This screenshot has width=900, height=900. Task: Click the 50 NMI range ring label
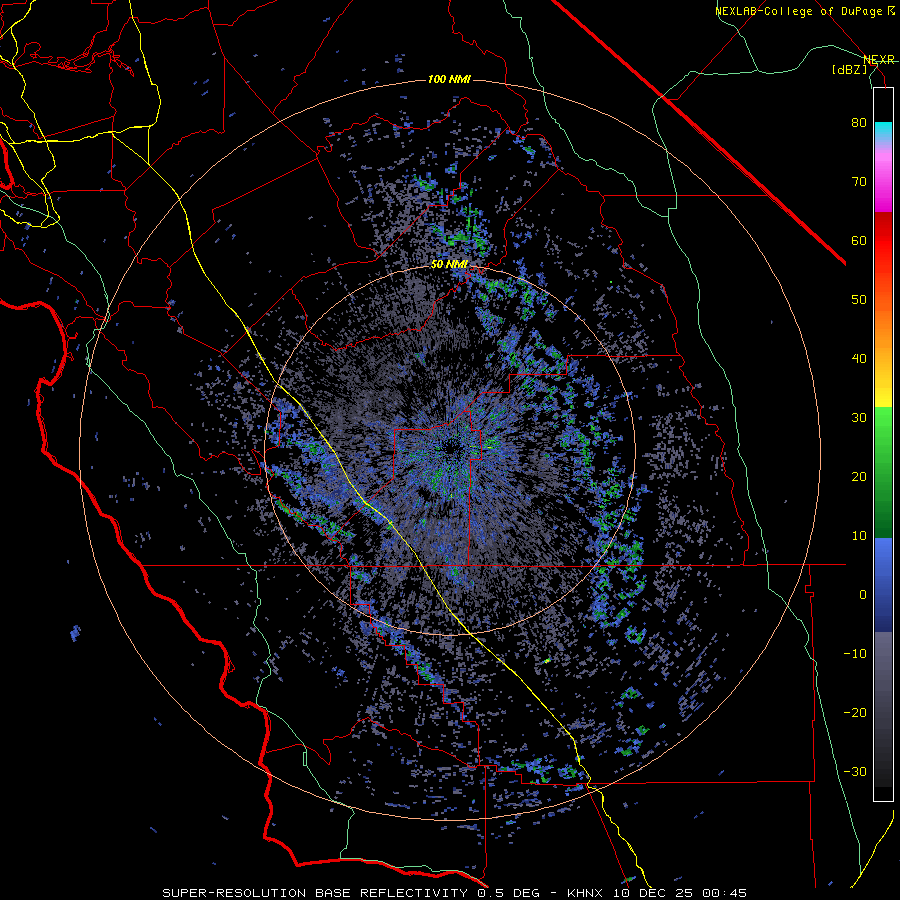click(x=449, y=265)
